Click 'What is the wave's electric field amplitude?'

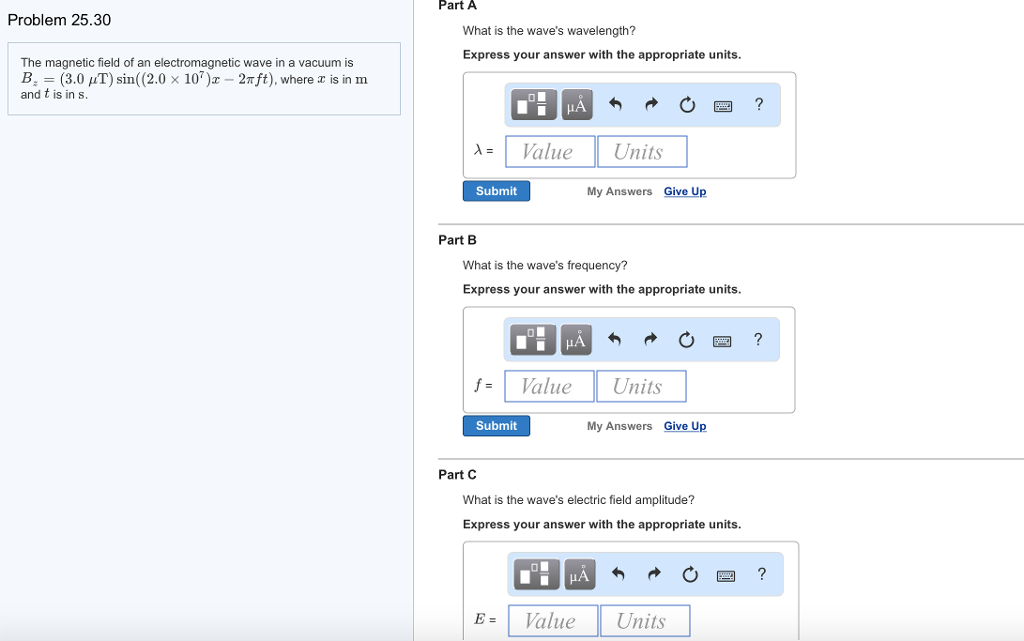[x=578, y=500]
